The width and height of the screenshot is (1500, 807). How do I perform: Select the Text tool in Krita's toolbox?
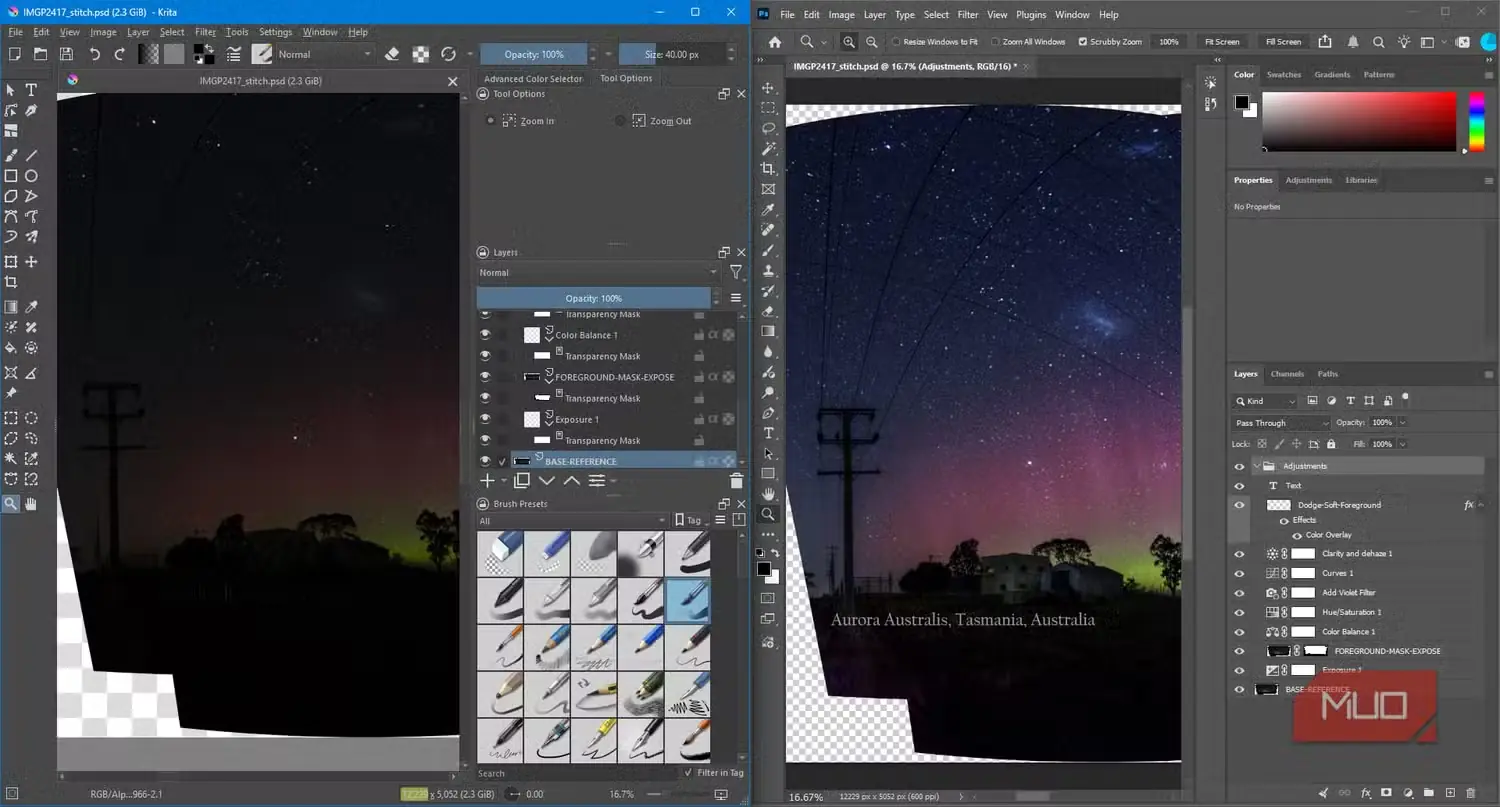[x=31, y=90]
